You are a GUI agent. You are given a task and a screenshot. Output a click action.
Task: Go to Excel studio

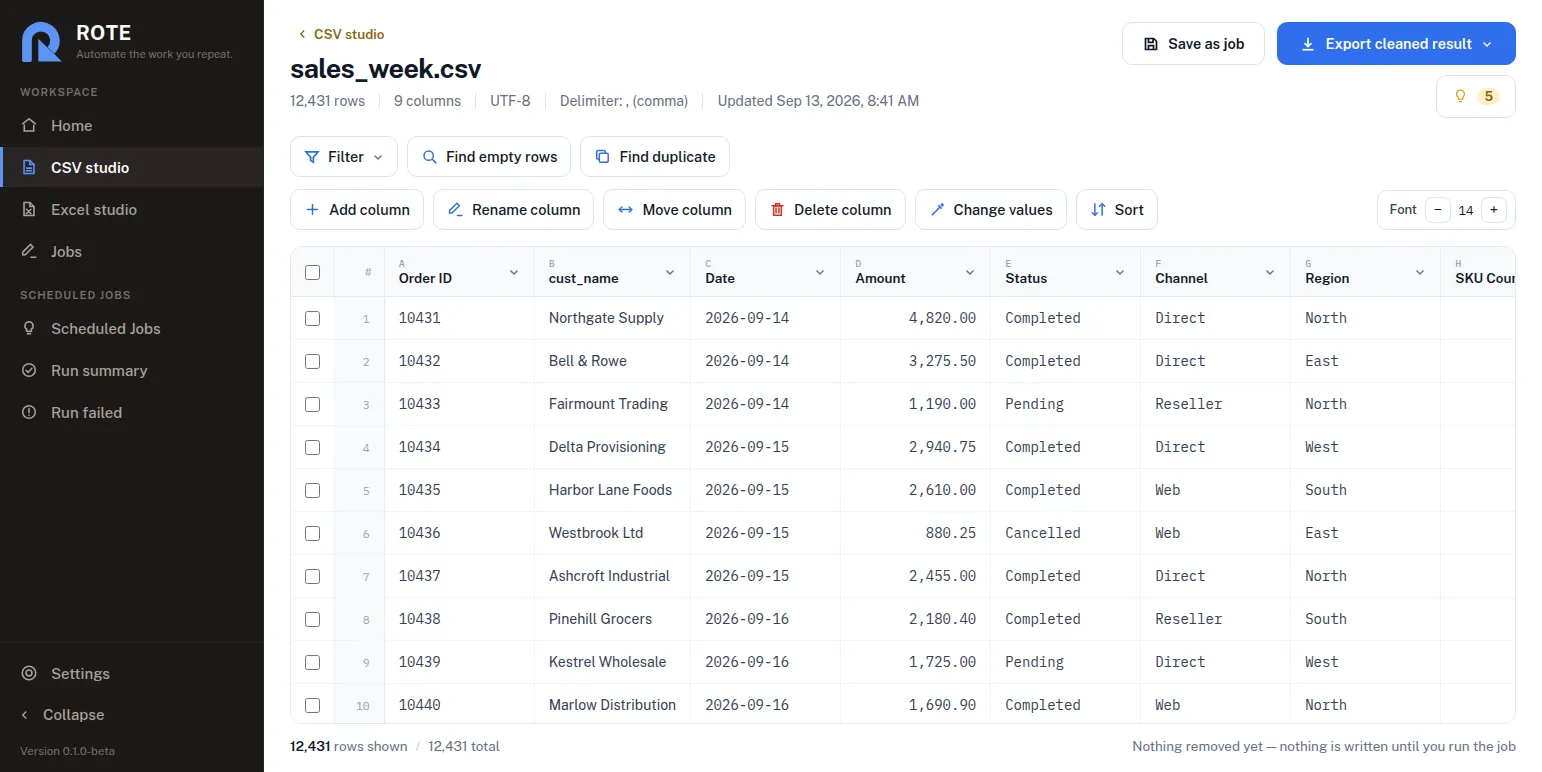point(131,210)
